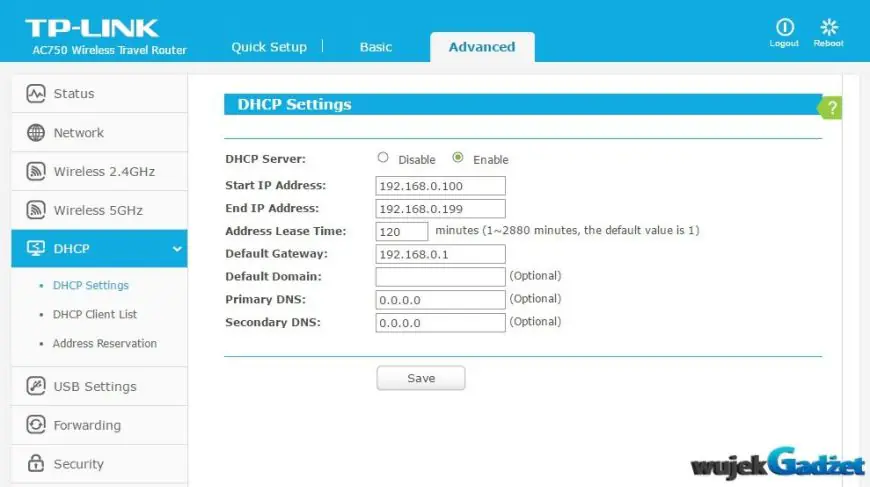Open the Address Reservation page
The image size is (870, 487).
105,343
